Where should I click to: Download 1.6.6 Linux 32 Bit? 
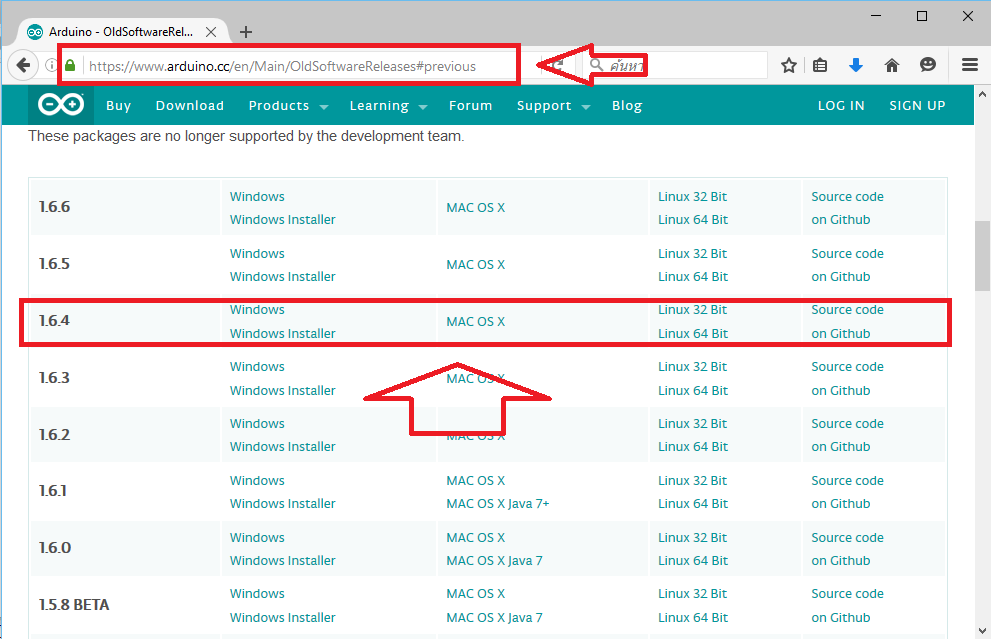click(692, 197)
